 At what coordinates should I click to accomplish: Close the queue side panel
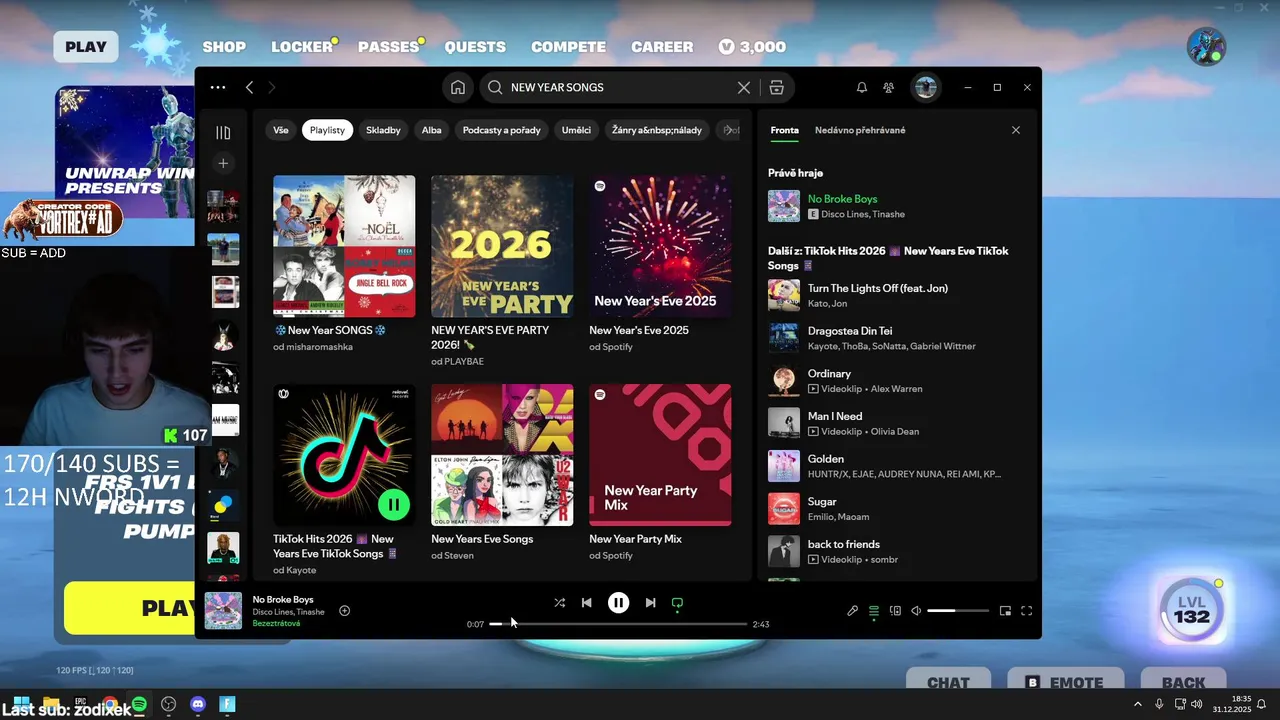coord(1016,130)
